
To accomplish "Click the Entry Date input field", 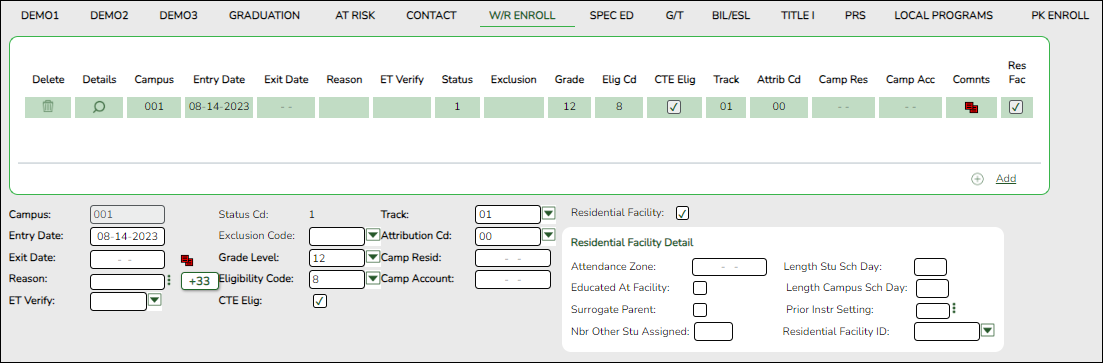I will pyautogui.click(x=127, y=236).
